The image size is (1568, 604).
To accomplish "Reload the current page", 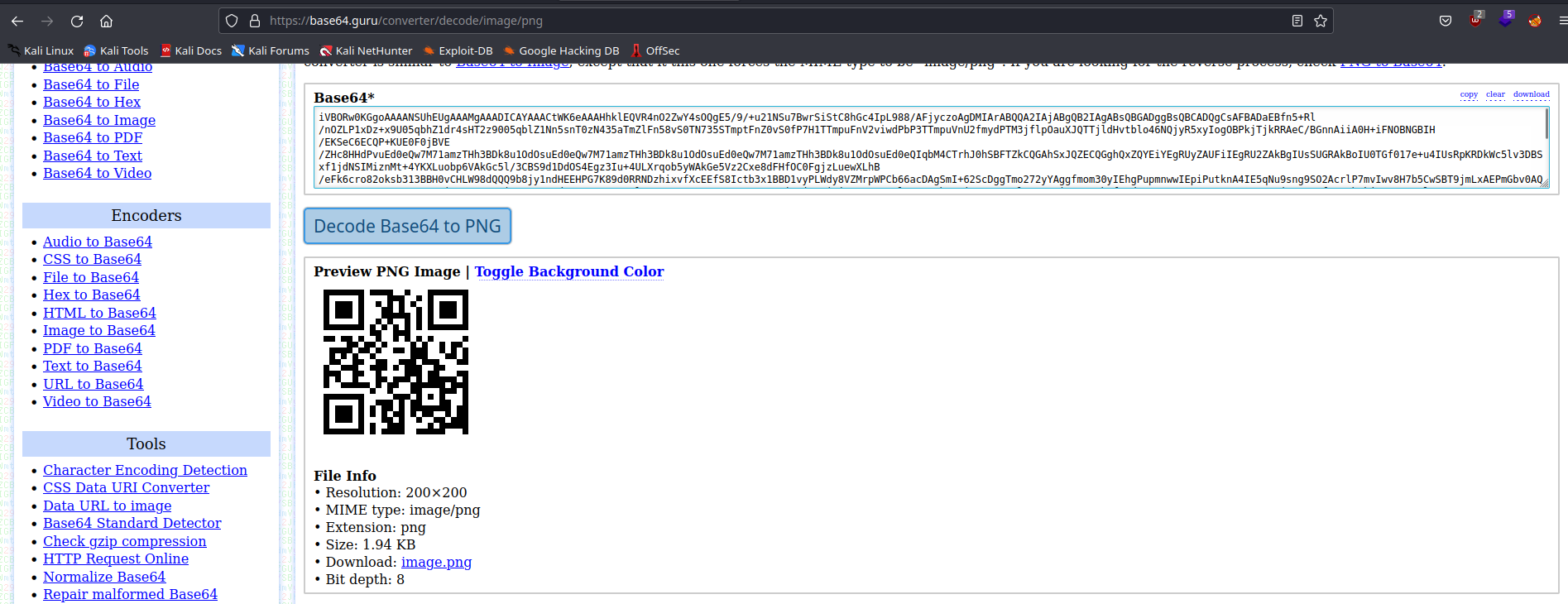I will click(77, 21).
